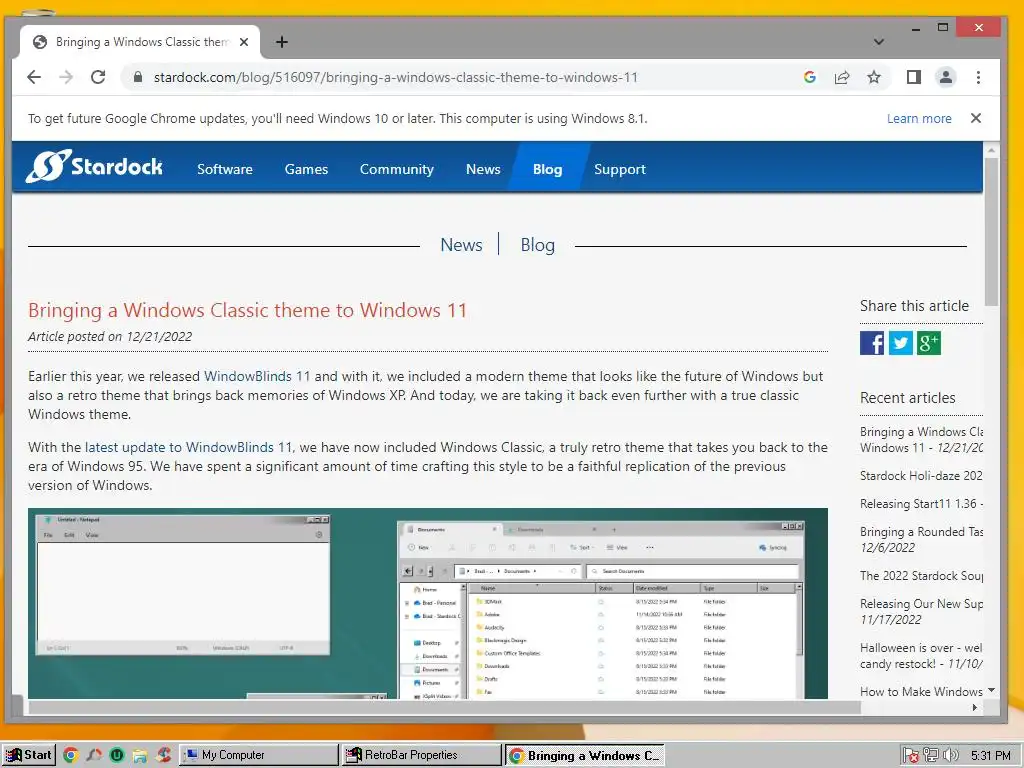Click the network tray icon
The width and height of the screenshot is (1024, 768).
(931, 755)
